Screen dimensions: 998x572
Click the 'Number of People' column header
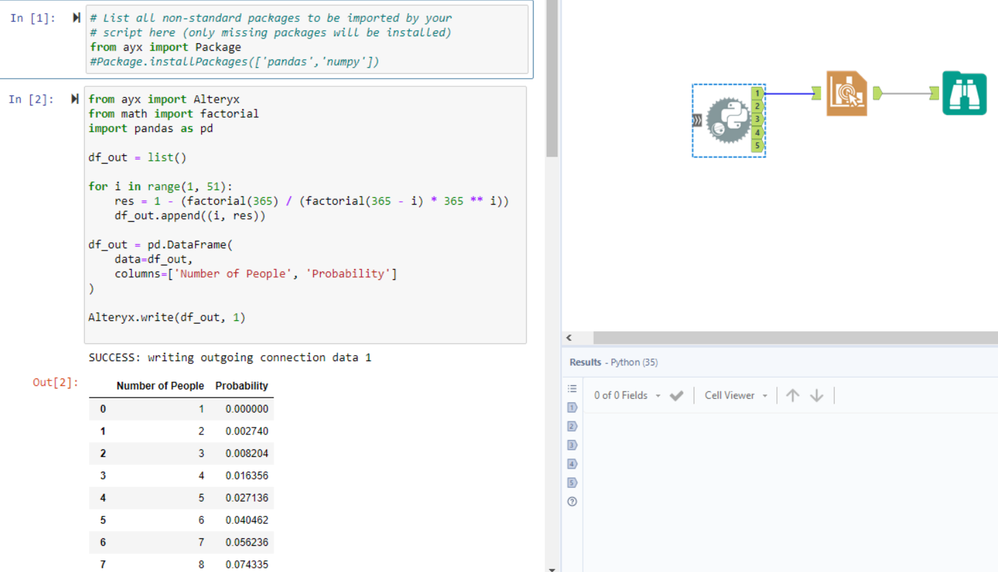160,386
